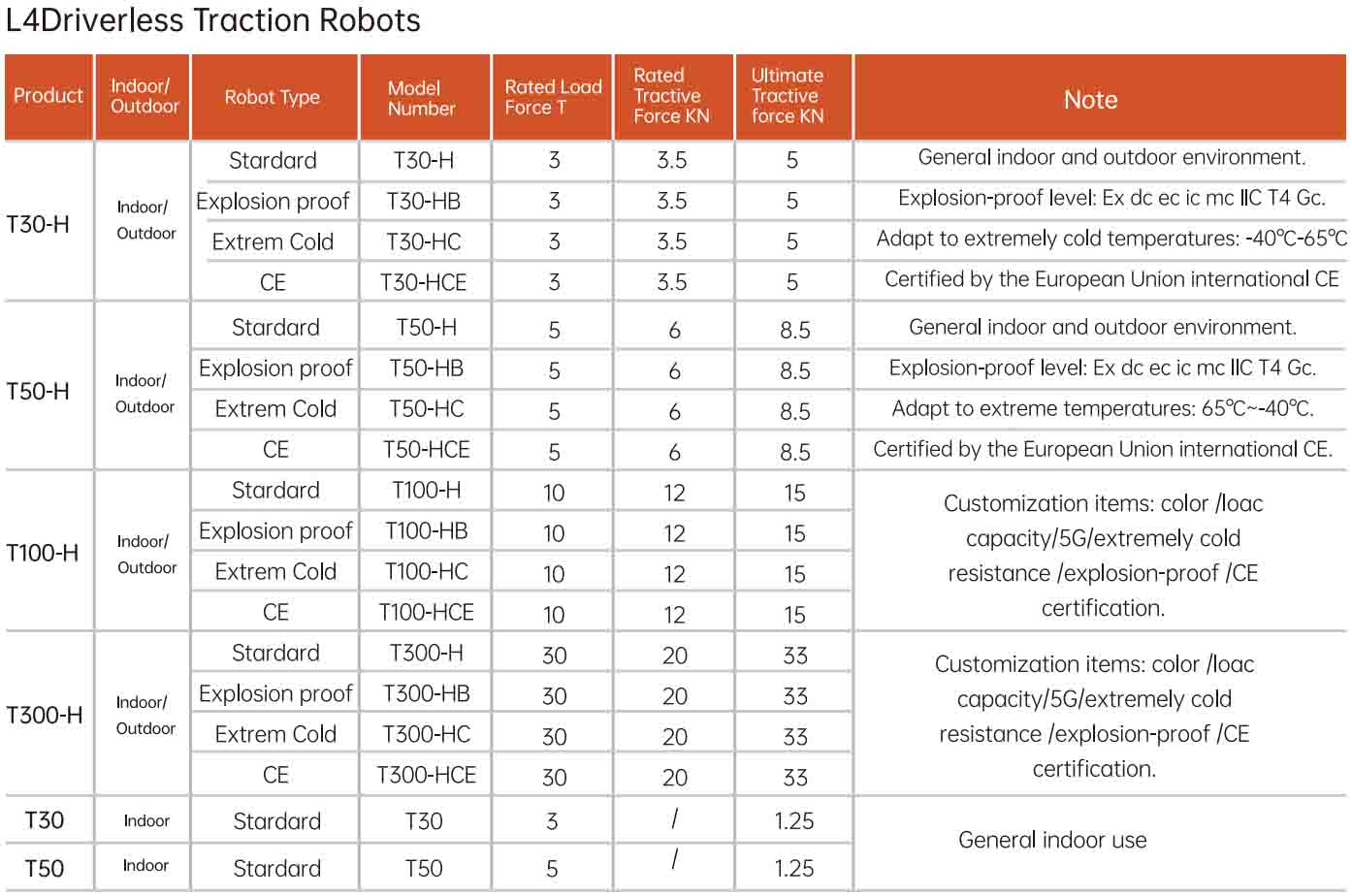Click the Robot Type column header
Screen dimensions: 1352x896
(273, 97)
